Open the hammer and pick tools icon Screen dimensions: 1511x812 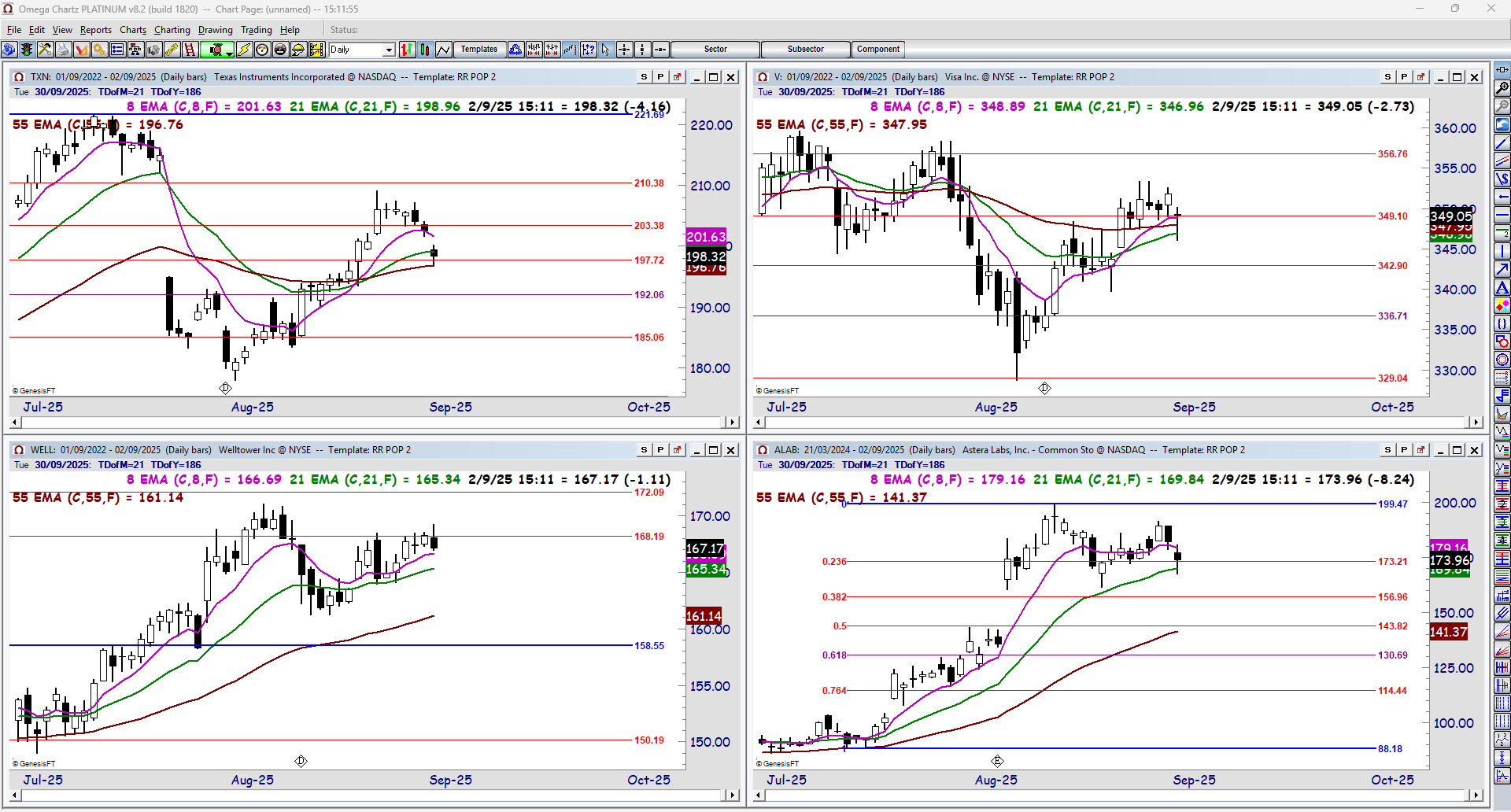pyautogui.click(x=45, y=50)
